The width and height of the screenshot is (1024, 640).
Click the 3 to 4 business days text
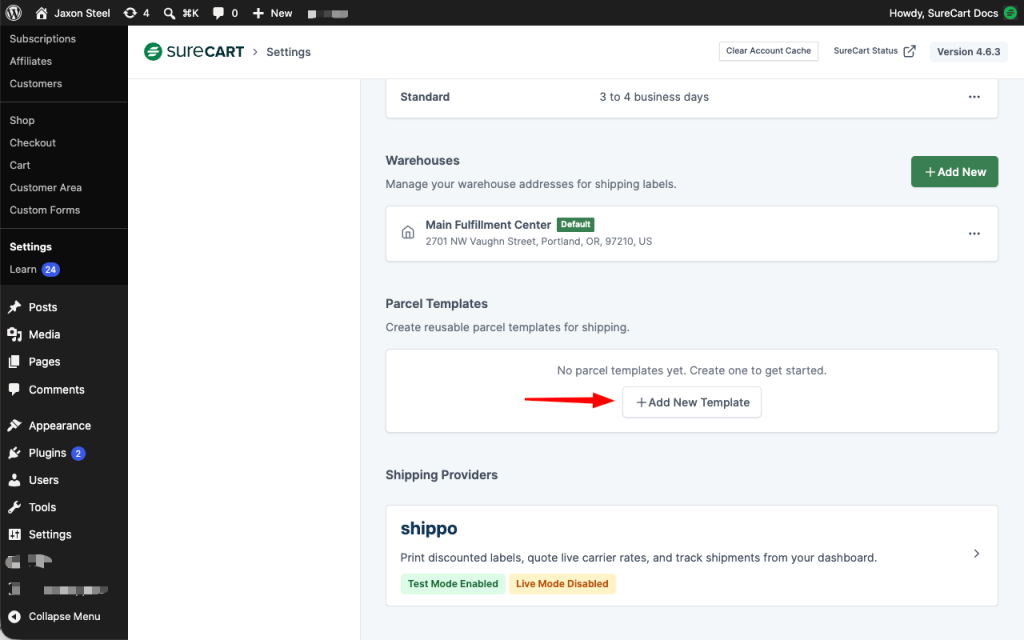(654, 97)
